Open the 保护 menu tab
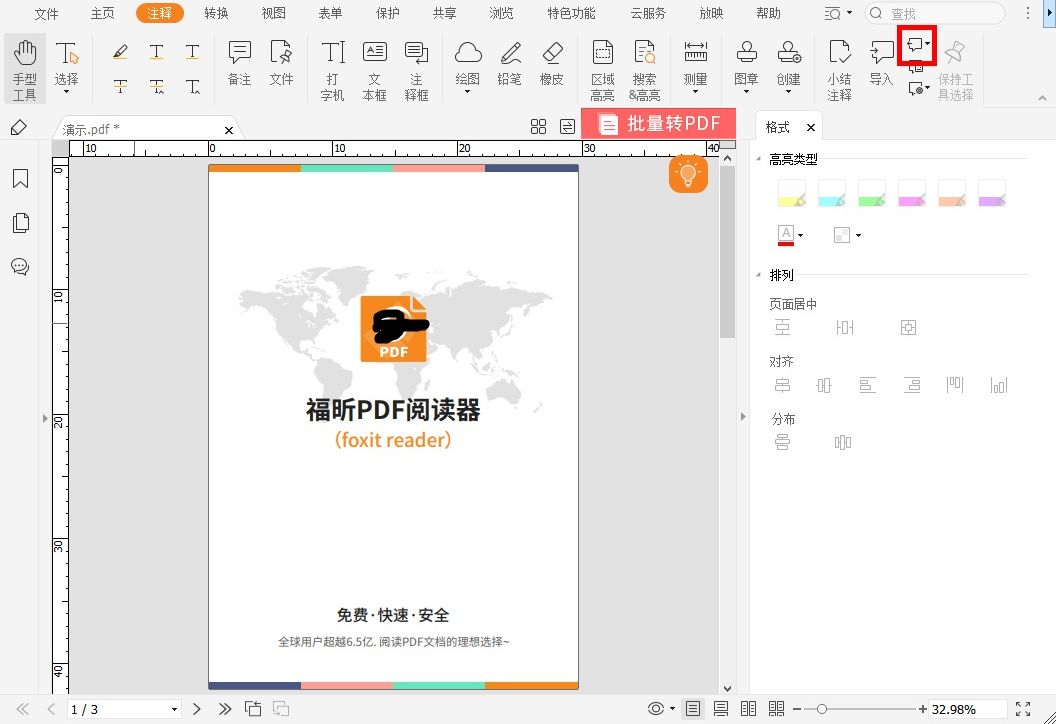 388,14
